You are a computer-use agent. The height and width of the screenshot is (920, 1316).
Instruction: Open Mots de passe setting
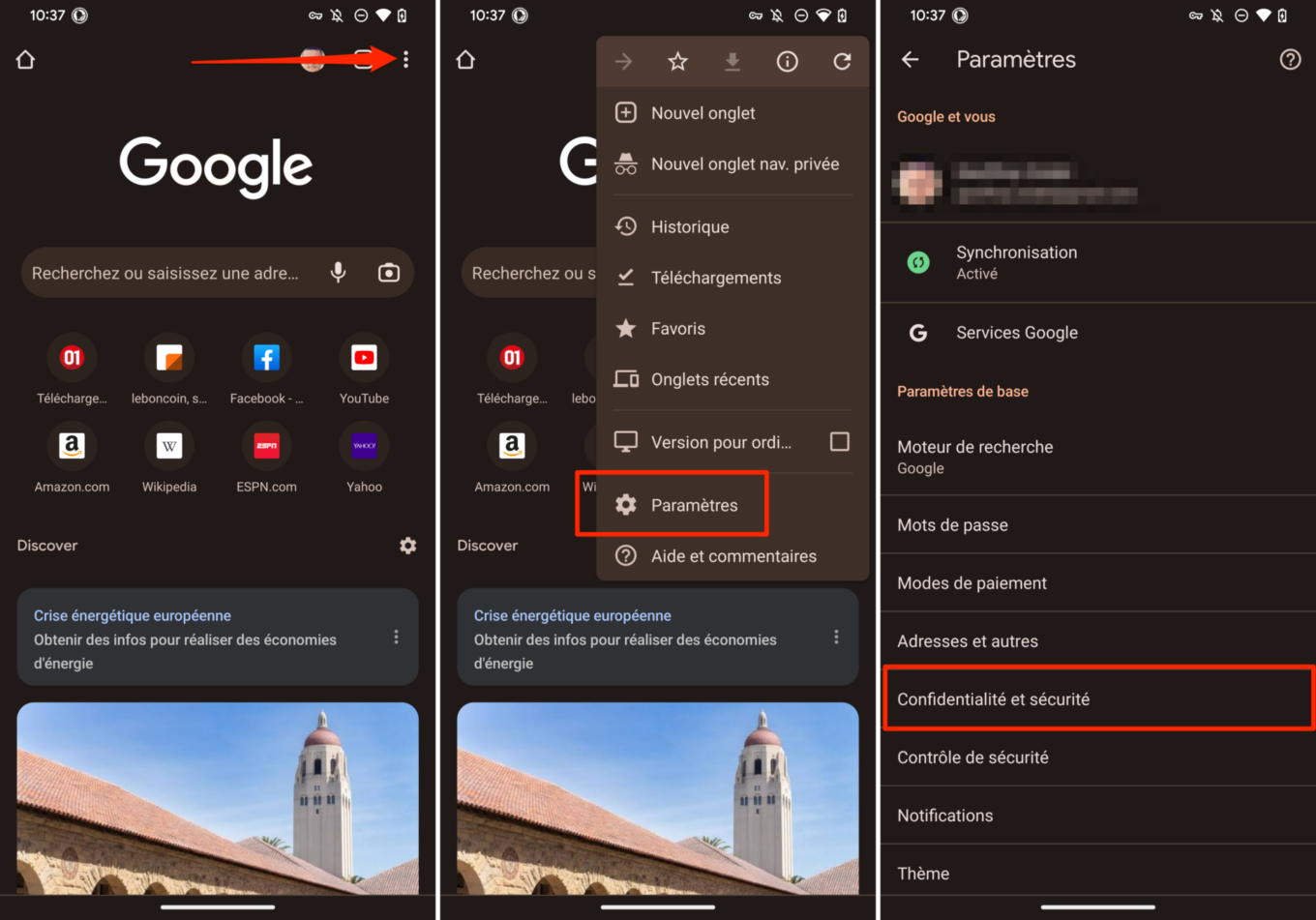[1098, 525]
